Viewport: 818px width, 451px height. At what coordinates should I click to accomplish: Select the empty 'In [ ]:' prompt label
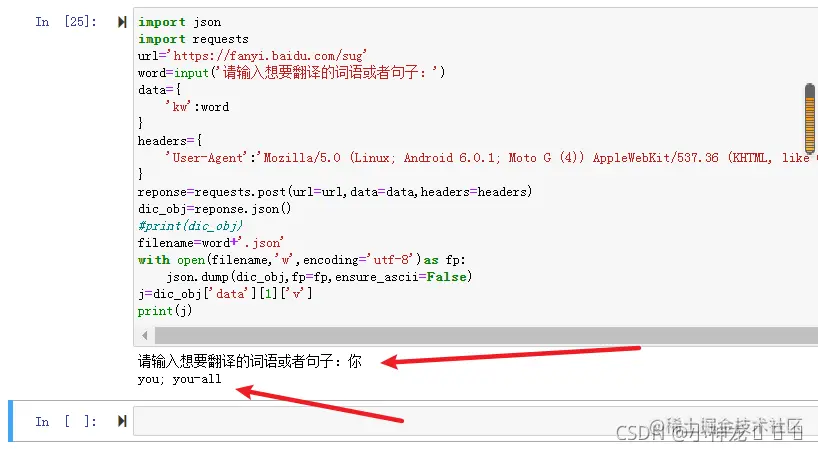(x=66, y=421)
